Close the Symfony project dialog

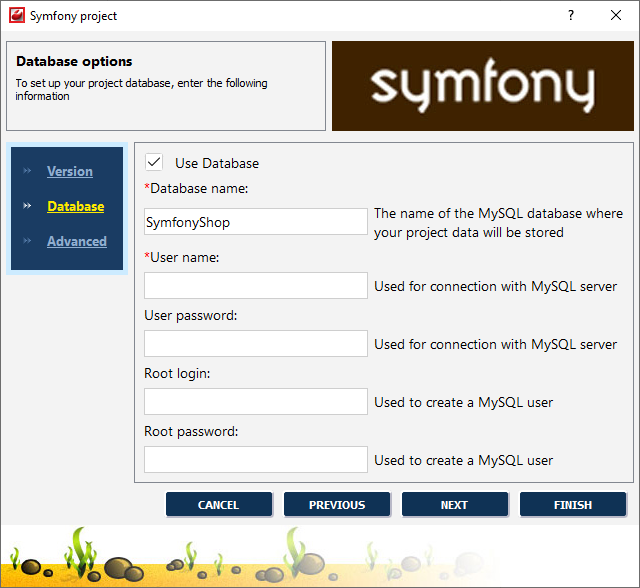(616, 16)
